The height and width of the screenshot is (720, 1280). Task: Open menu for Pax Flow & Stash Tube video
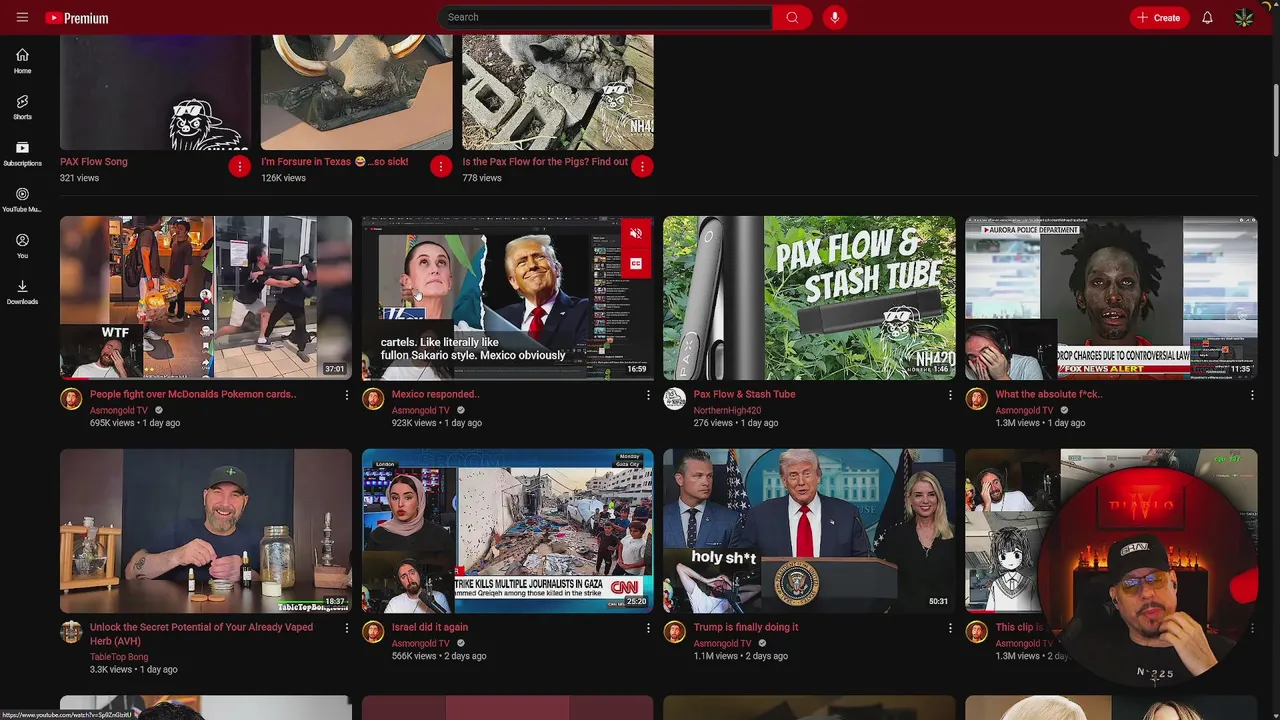[950, 395]
